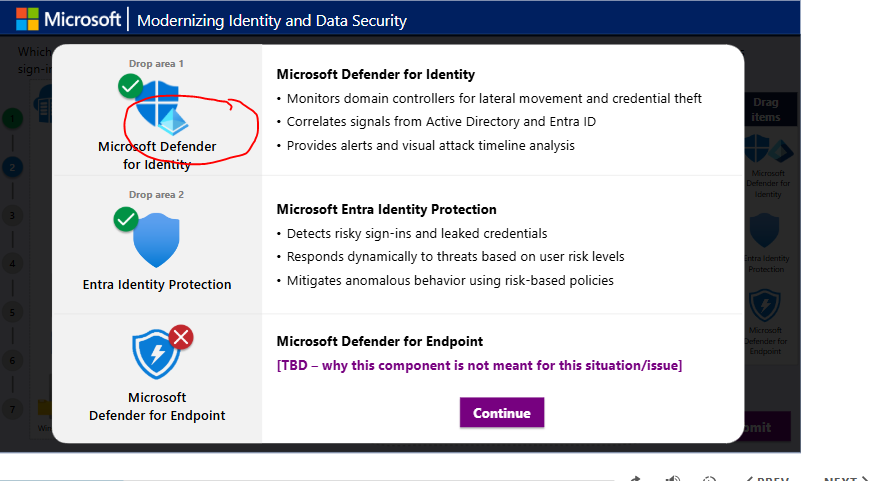Click the 'Microsoft Defender for Identity' heading
The image size is (881, 481).
click(x=375, y=74)
